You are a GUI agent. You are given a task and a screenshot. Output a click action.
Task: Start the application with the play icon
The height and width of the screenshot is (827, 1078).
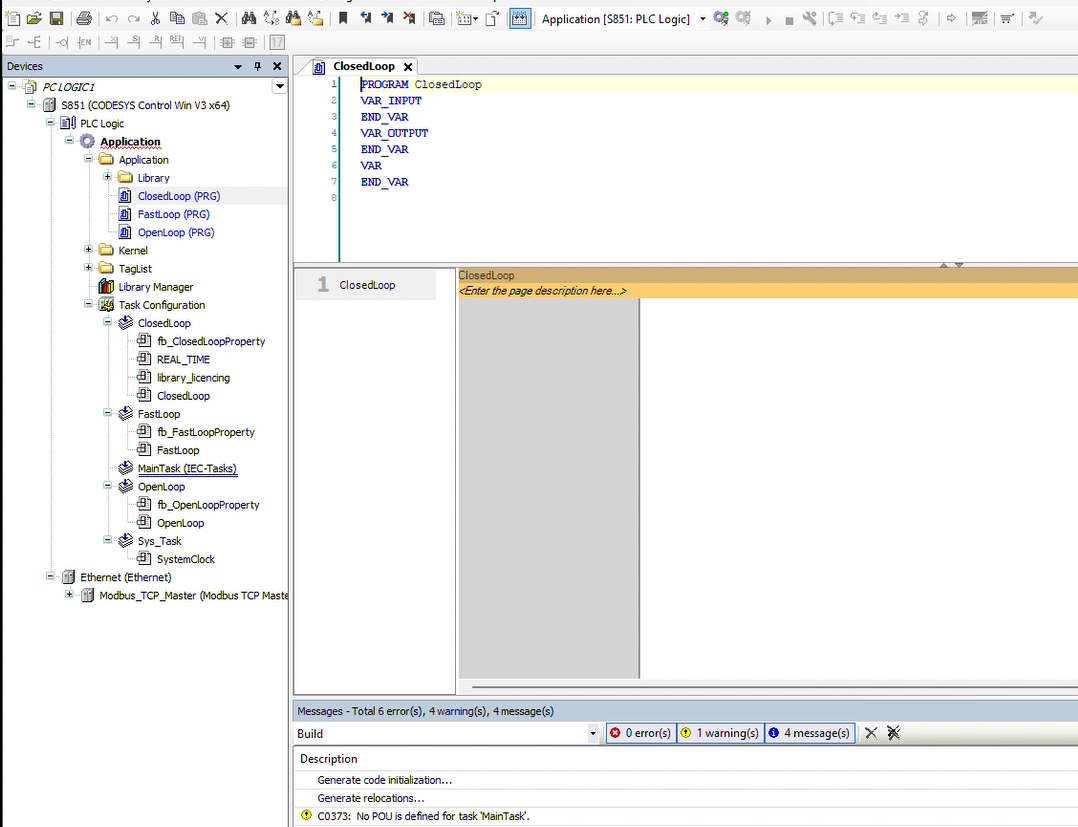[x=769, y=20]
